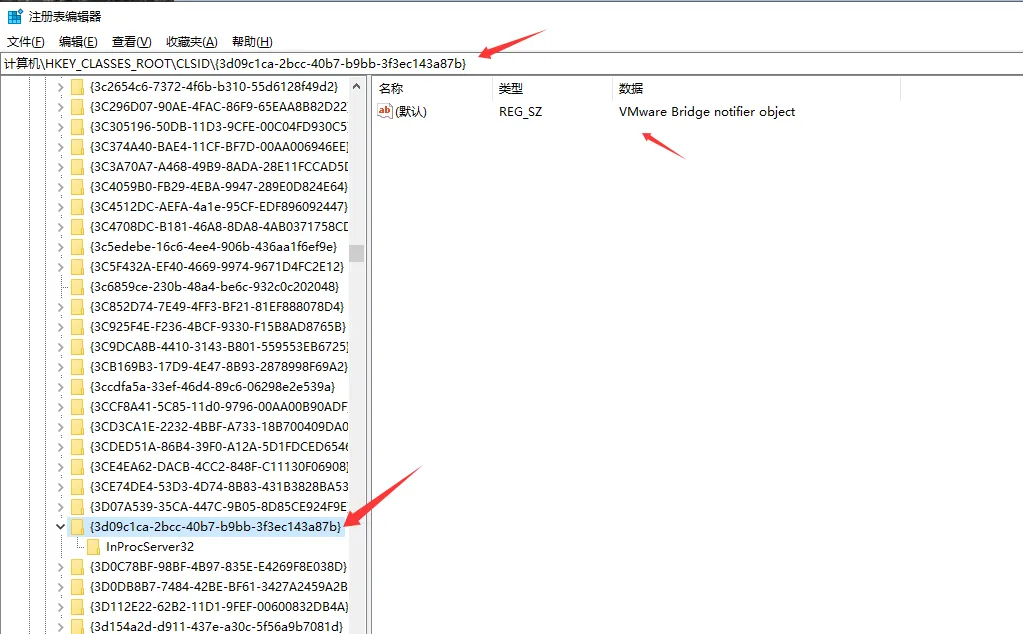
Task: Click the tree pane vertical scrollbar thumb
Action: pos(356,252)
